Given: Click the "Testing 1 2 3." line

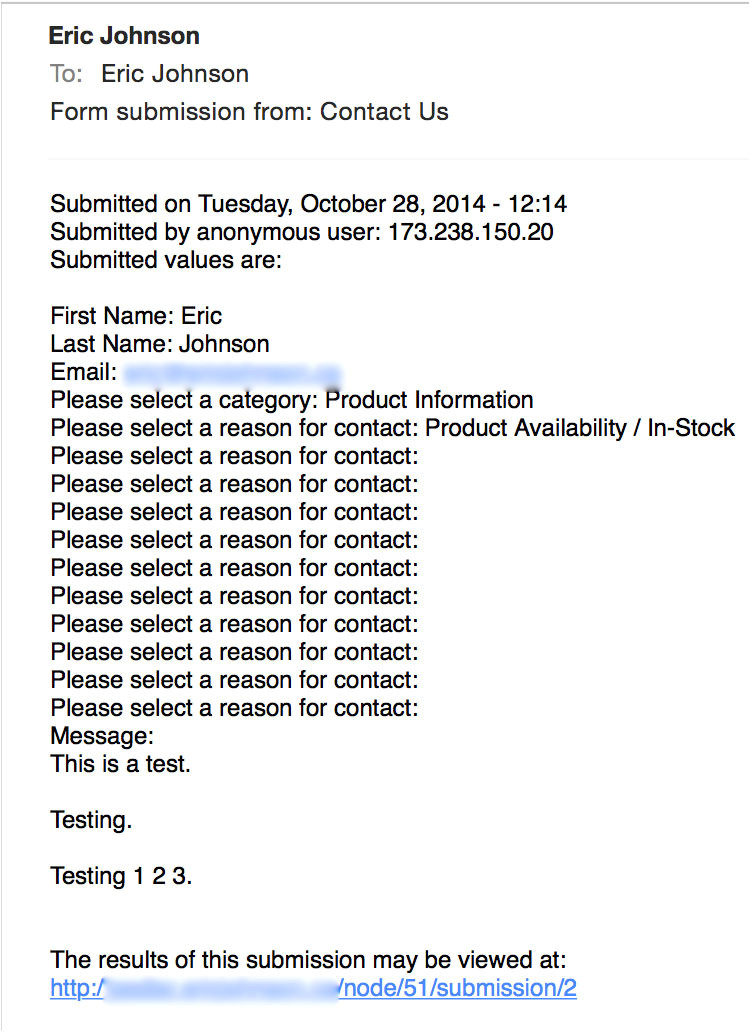Looking at the screenshot, I should pos(121,877).
